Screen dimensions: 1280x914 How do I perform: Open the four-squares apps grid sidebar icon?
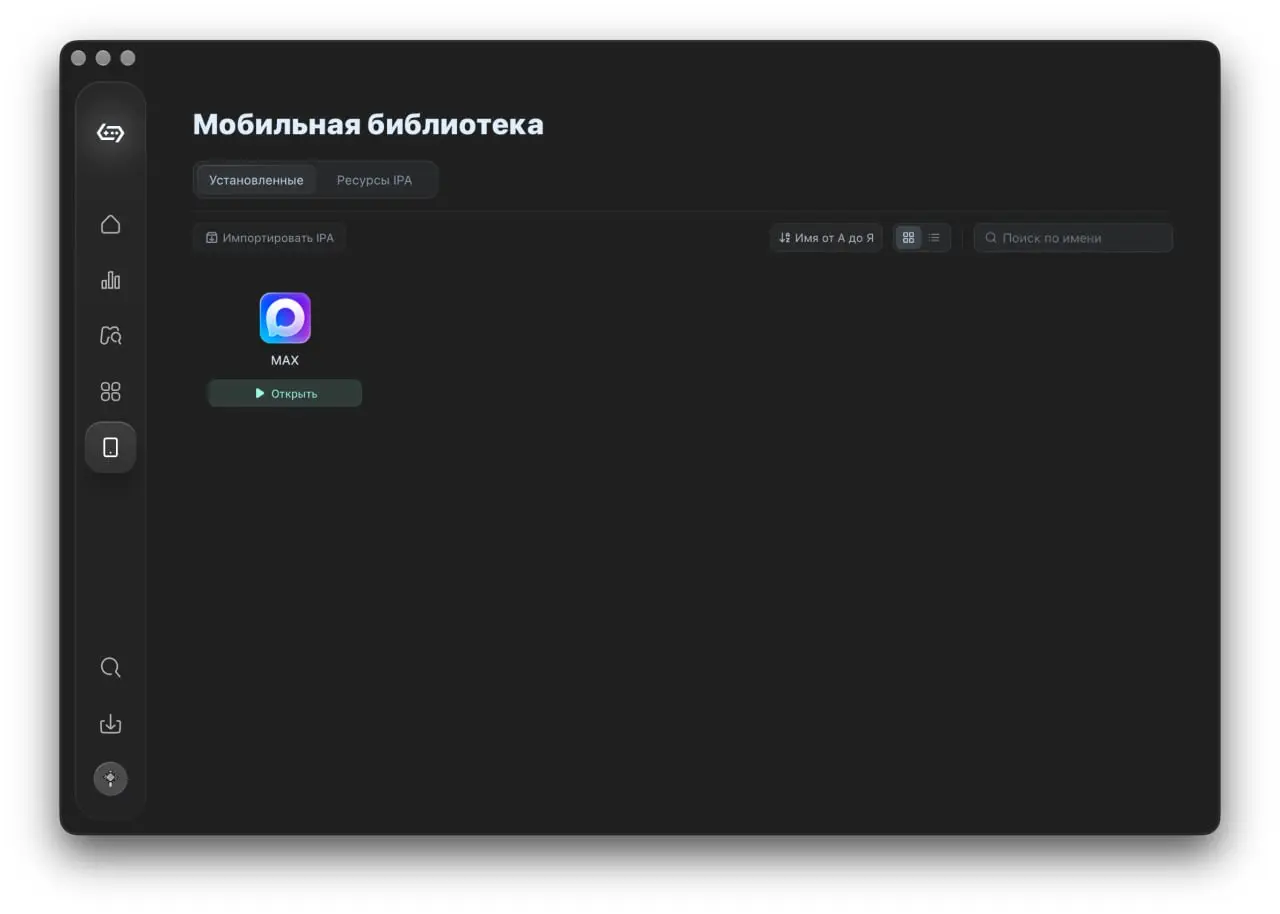pyautogui.click(x=110, y=392)
